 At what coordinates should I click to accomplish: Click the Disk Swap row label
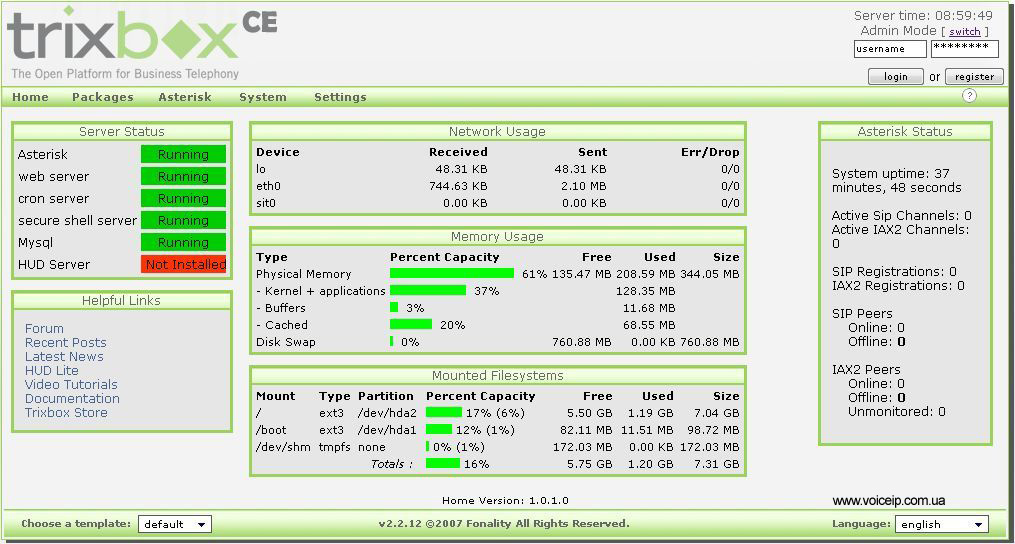pyautogui.click(x=285, y=341)
